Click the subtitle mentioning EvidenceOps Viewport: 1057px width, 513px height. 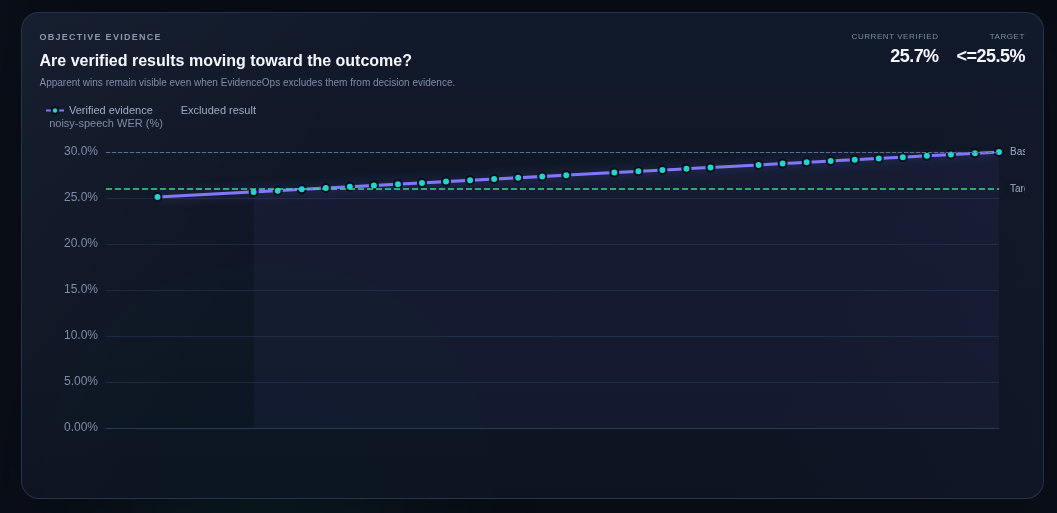point(247,82)
